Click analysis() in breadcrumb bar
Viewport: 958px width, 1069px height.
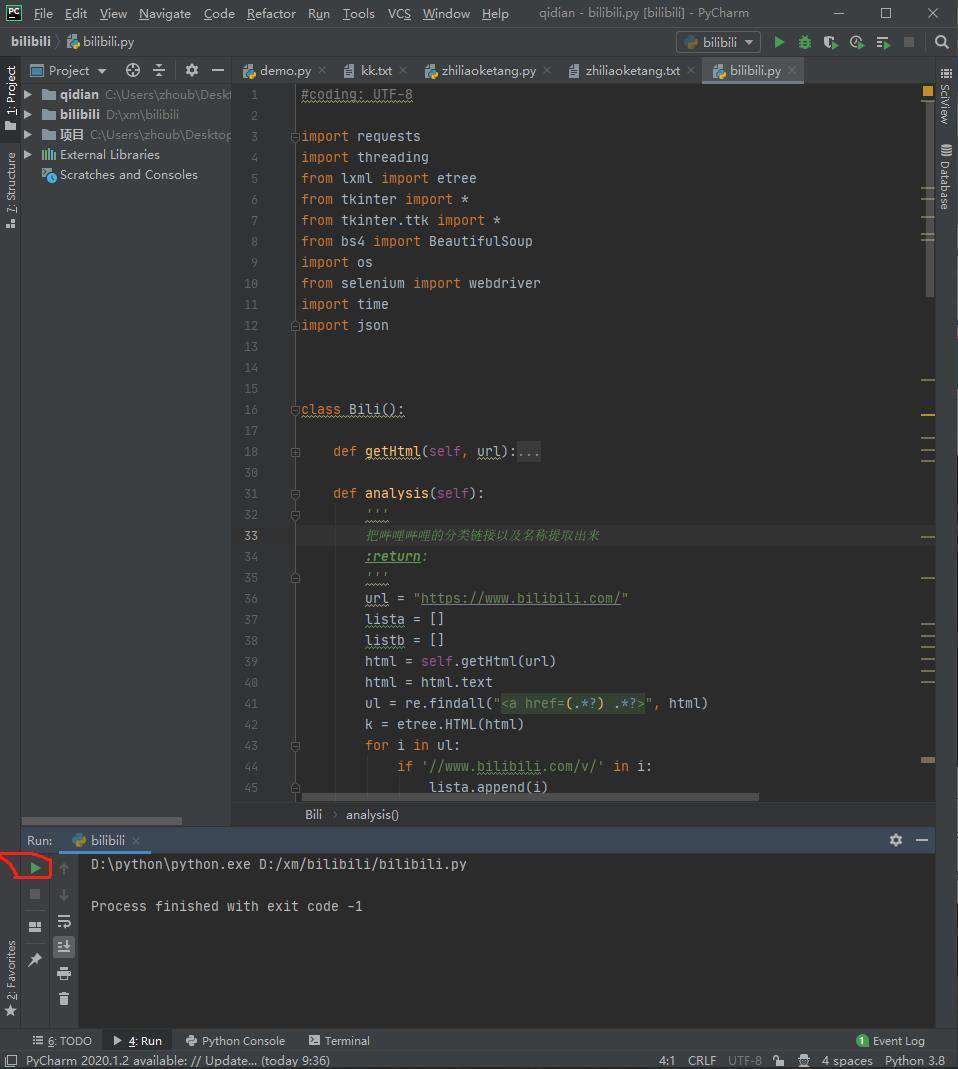click(372, 815)
